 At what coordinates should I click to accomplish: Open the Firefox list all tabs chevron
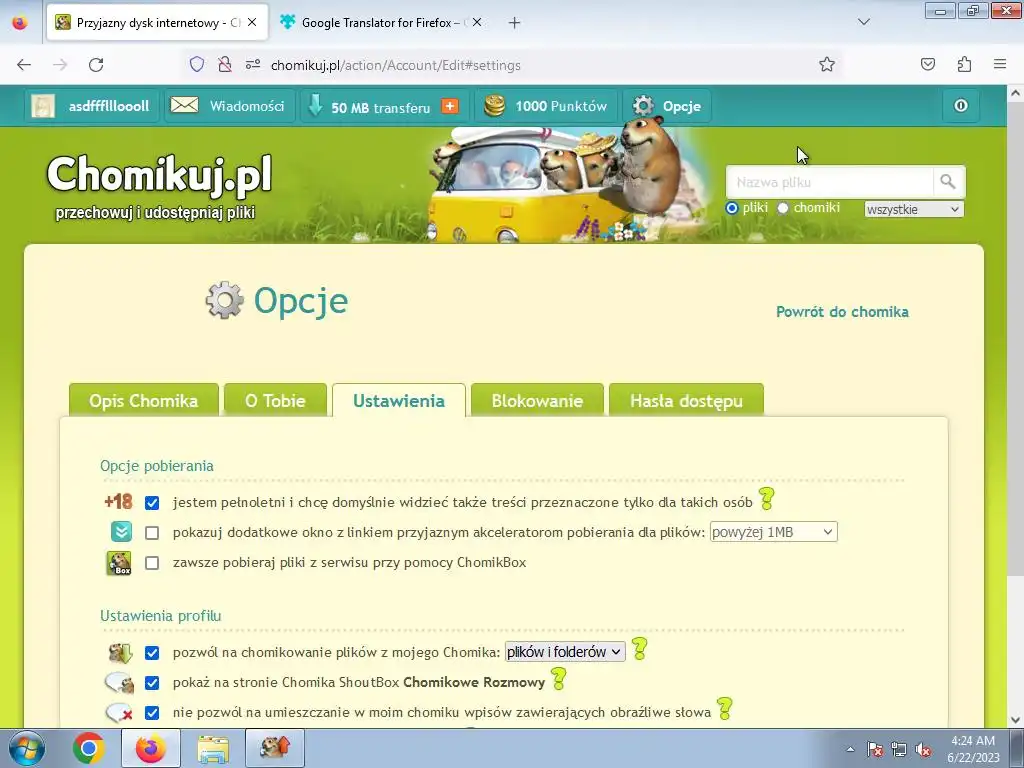[x=864, y=22]
